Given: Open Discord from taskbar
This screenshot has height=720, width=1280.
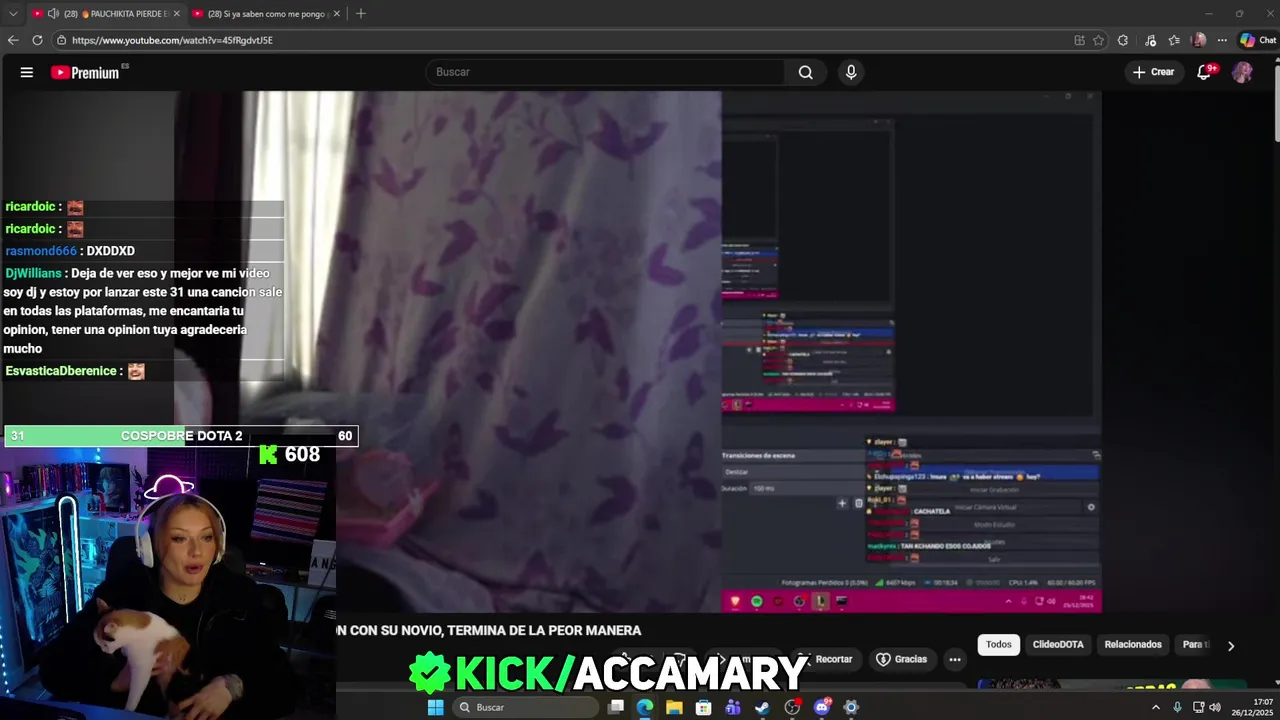Looking at the screenshot, I should 822,707.
